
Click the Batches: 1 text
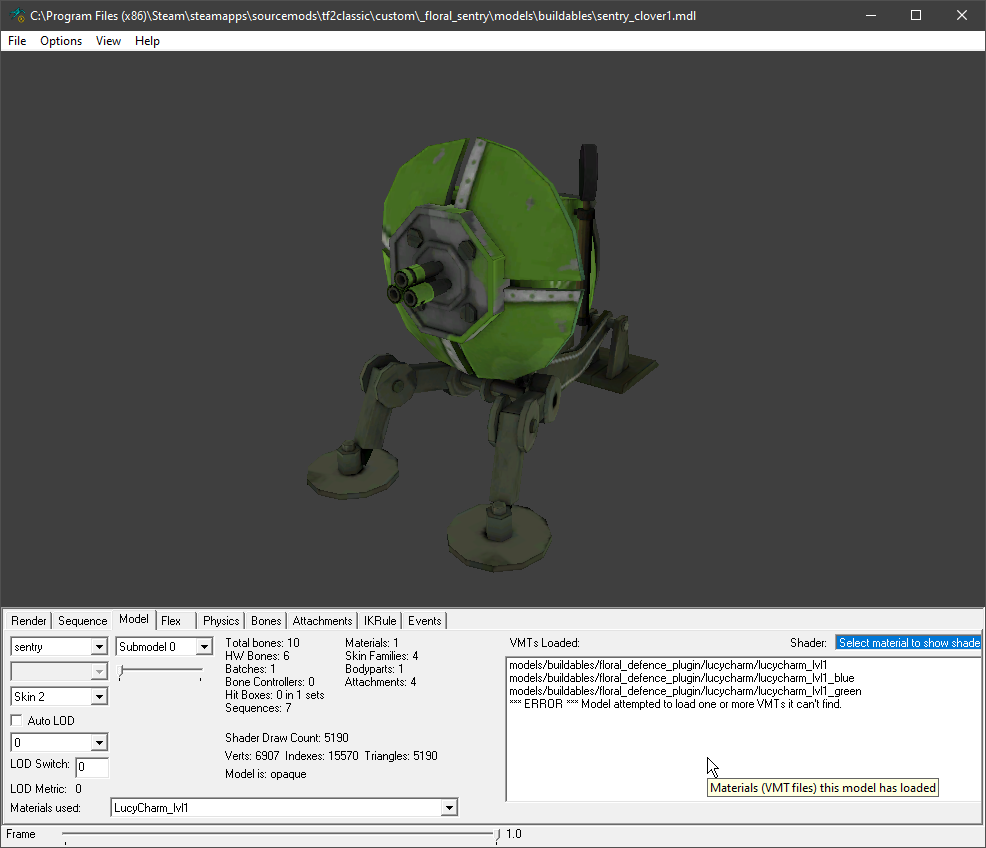pos(250,669)
